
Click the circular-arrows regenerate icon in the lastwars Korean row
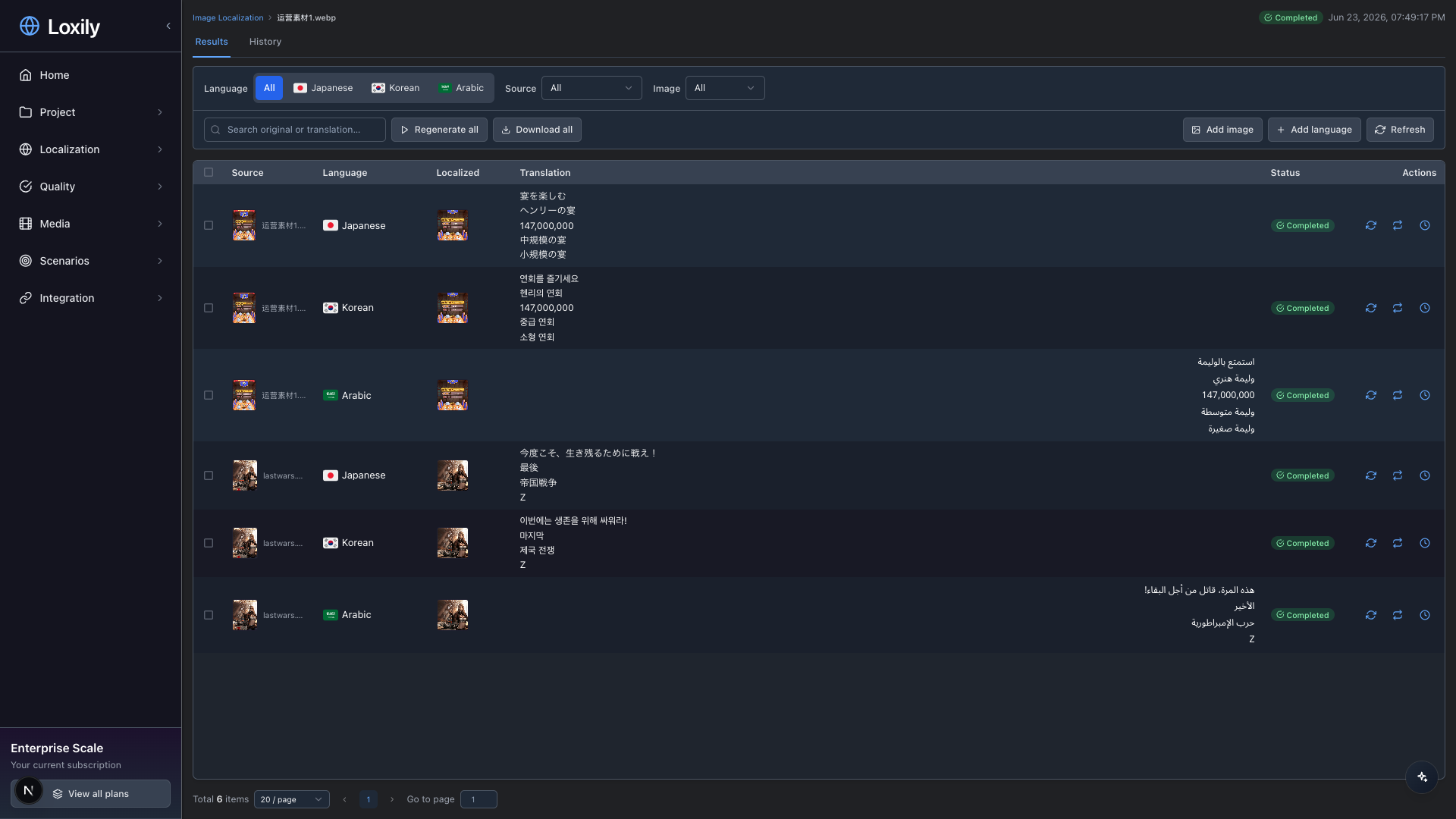[x=1371, y=543]
